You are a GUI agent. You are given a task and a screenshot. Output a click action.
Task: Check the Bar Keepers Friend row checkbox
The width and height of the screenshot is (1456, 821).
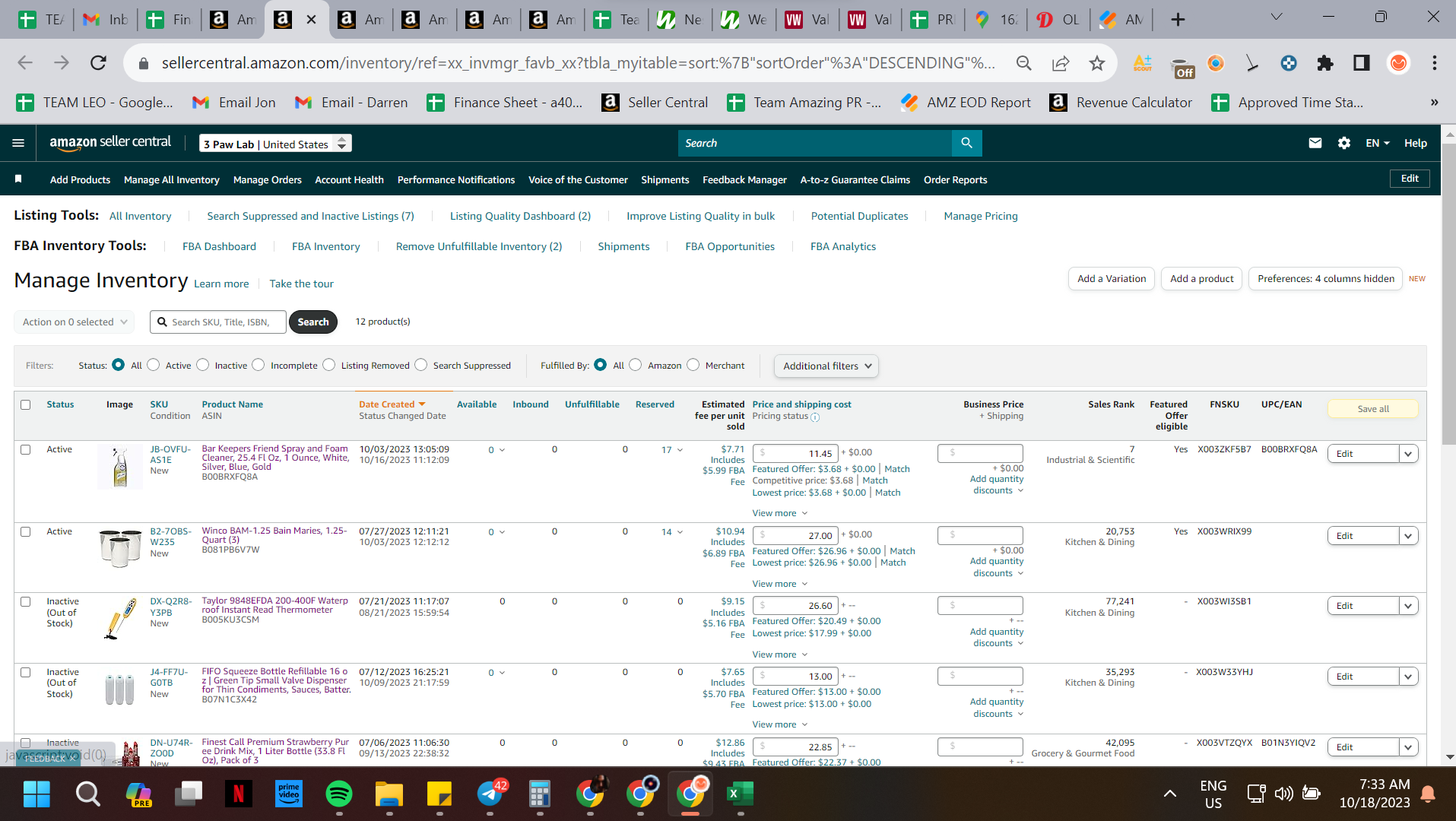26,449
